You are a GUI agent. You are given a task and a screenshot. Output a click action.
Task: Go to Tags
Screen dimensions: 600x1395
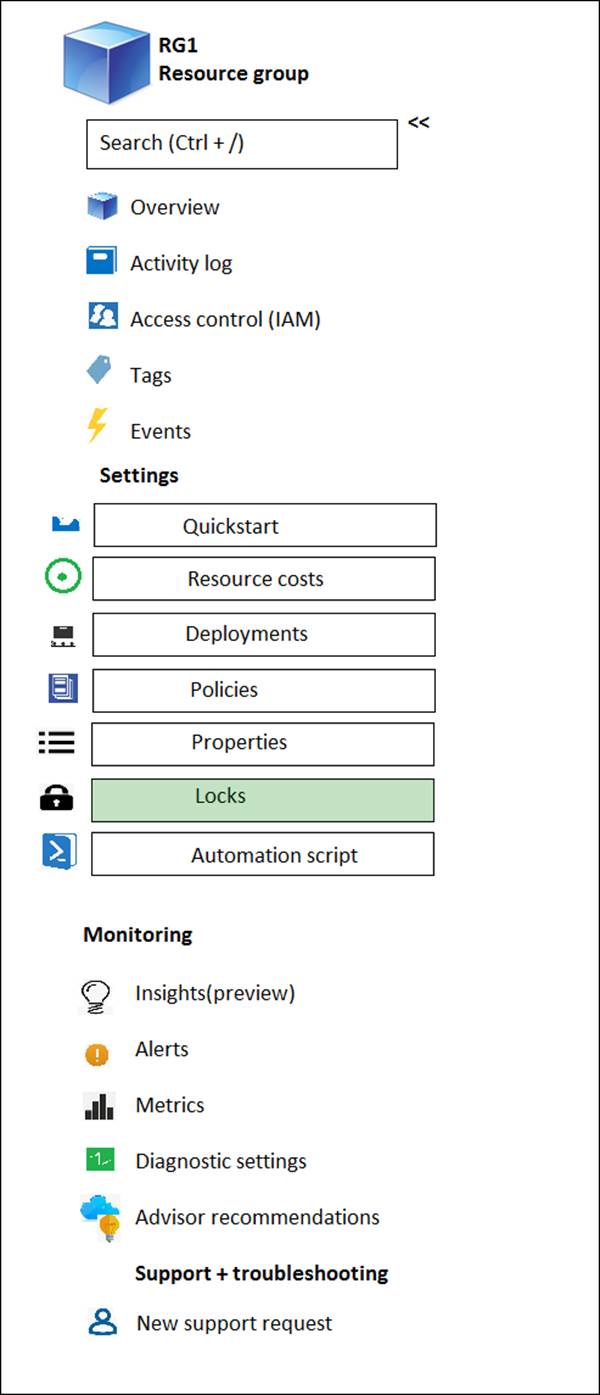click(150, 375)
